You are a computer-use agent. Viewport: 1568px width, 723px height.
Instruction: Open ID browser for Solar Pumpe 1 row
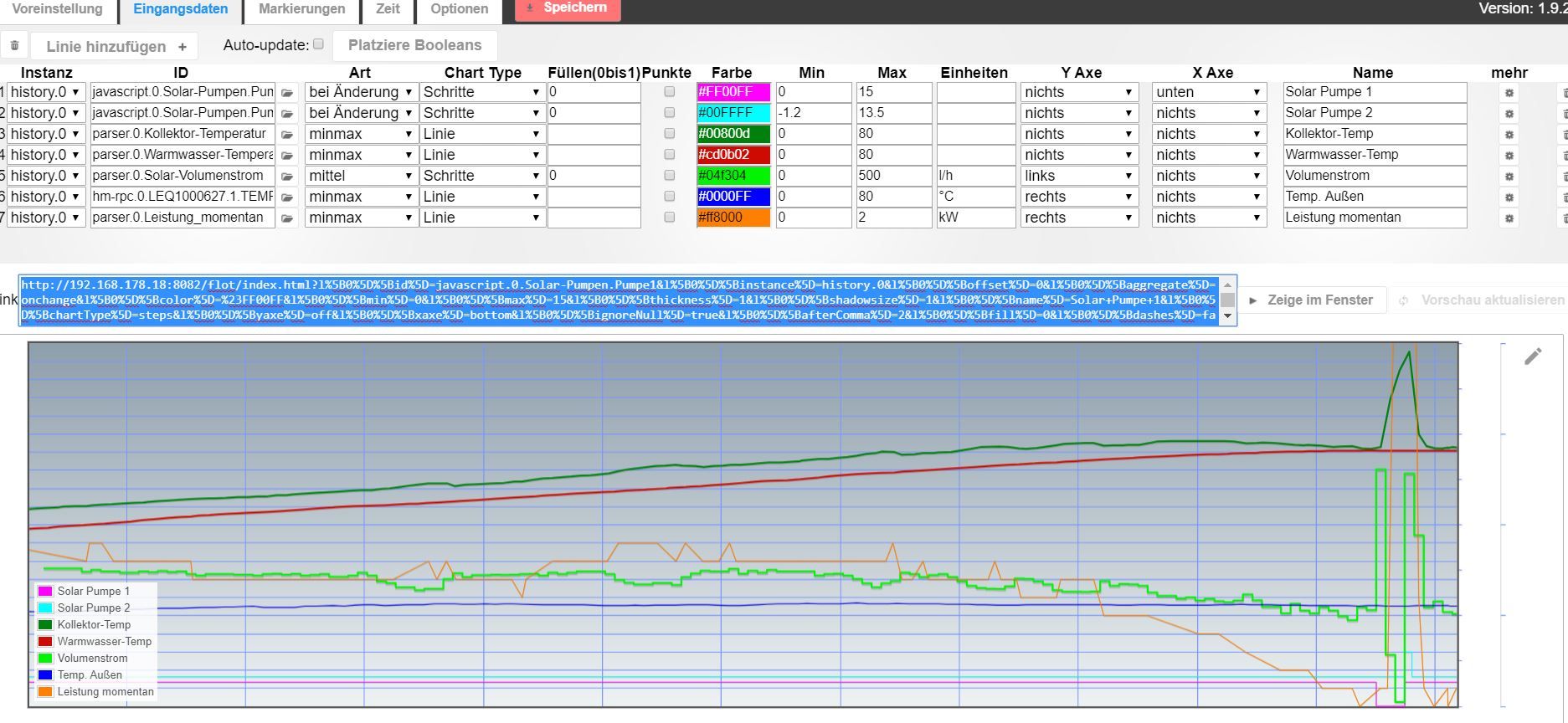(x=287, y=92)
